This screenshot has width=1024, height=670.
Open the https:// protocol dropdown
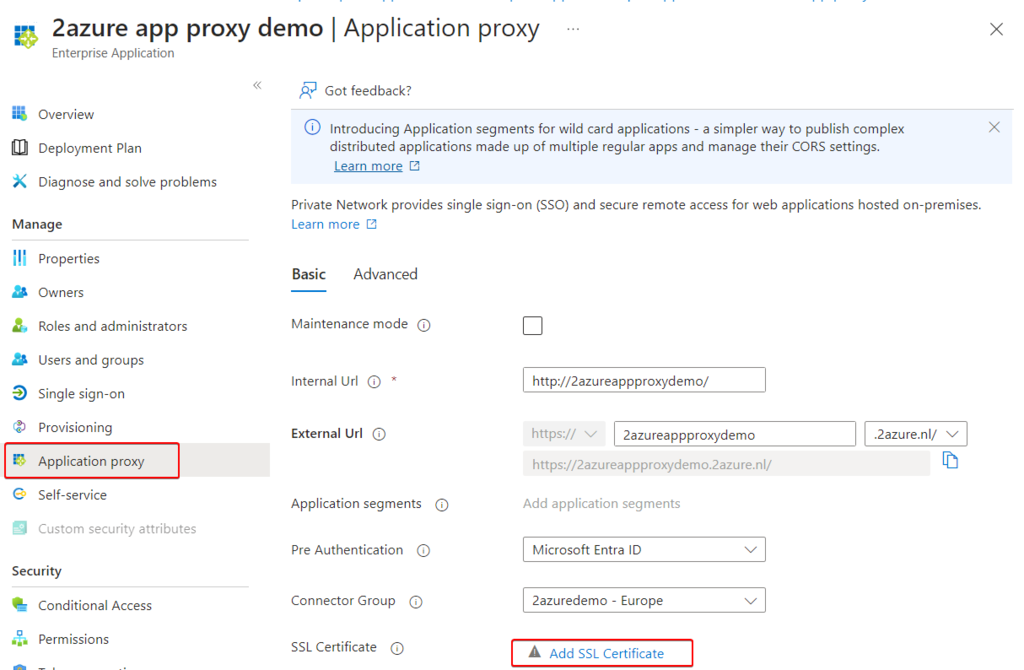click(564, 434)
